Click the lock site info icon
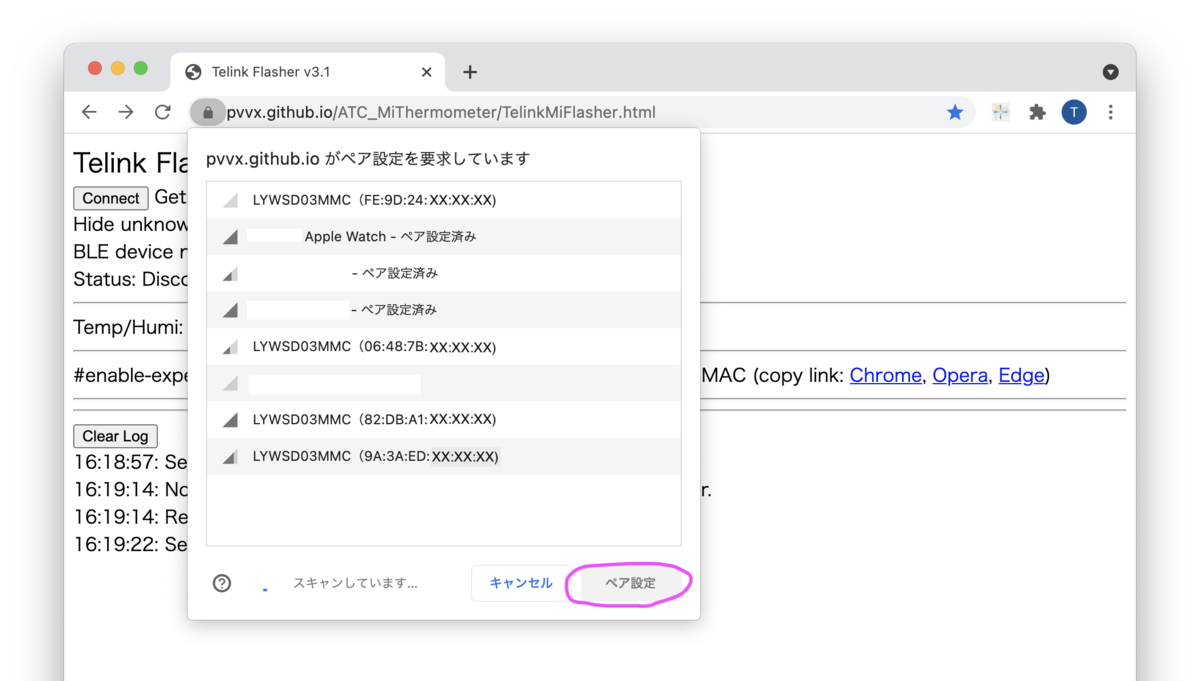The width and height of the screenshot is (1200, 681). [x=208, y=113]
